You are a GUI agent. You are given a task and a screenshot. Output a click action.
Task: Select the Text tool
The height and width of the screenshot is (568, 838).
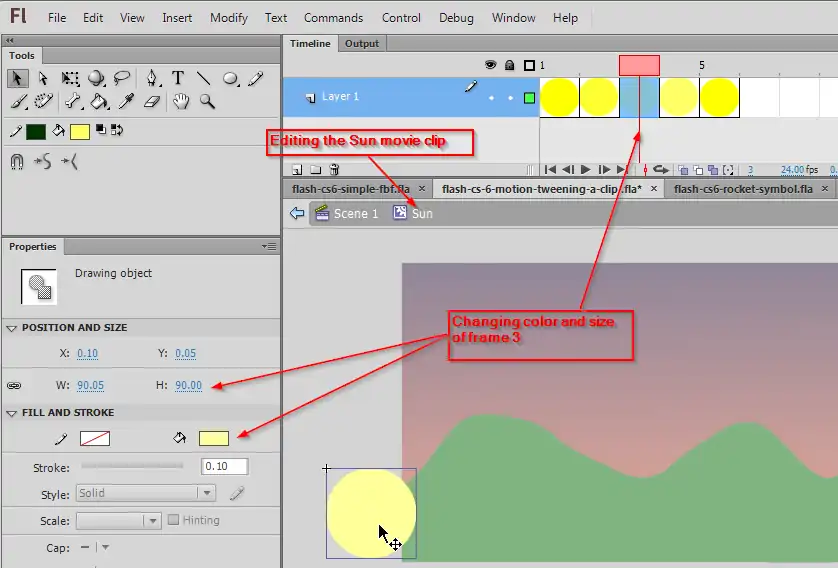coord(178,78)
